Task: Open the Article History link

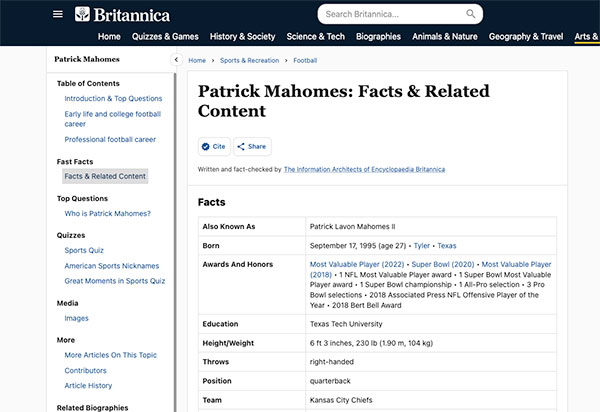Action: tap(88, 386)
